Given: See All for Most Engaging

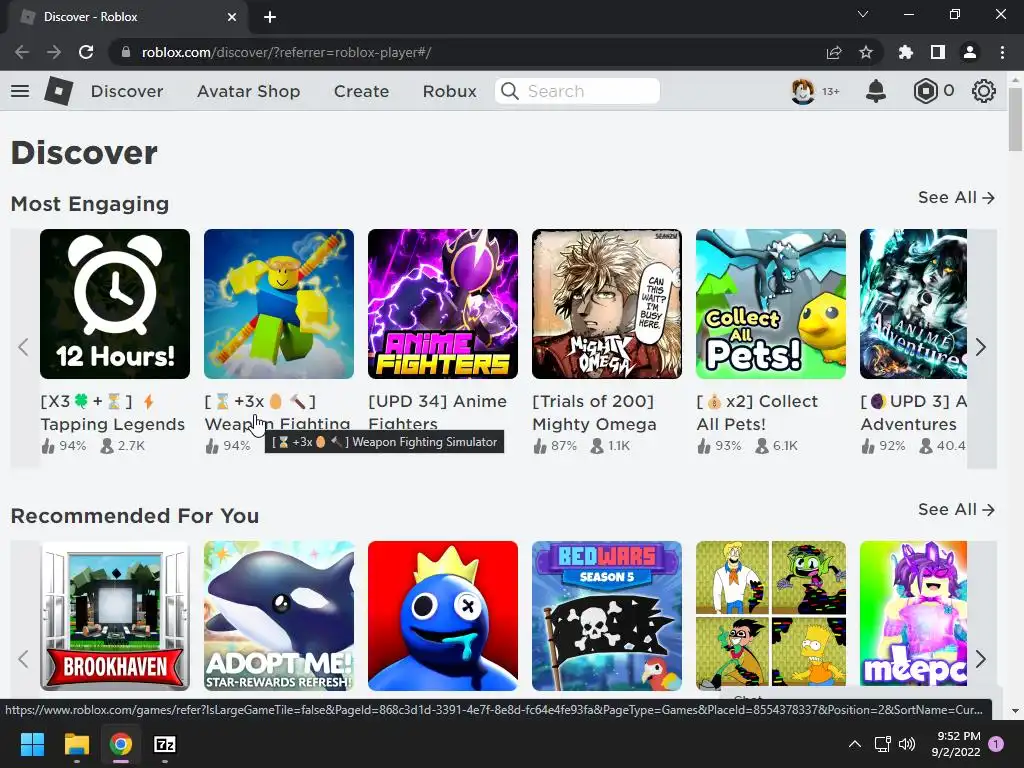Looking at the screenshot, I should point(956,197).
